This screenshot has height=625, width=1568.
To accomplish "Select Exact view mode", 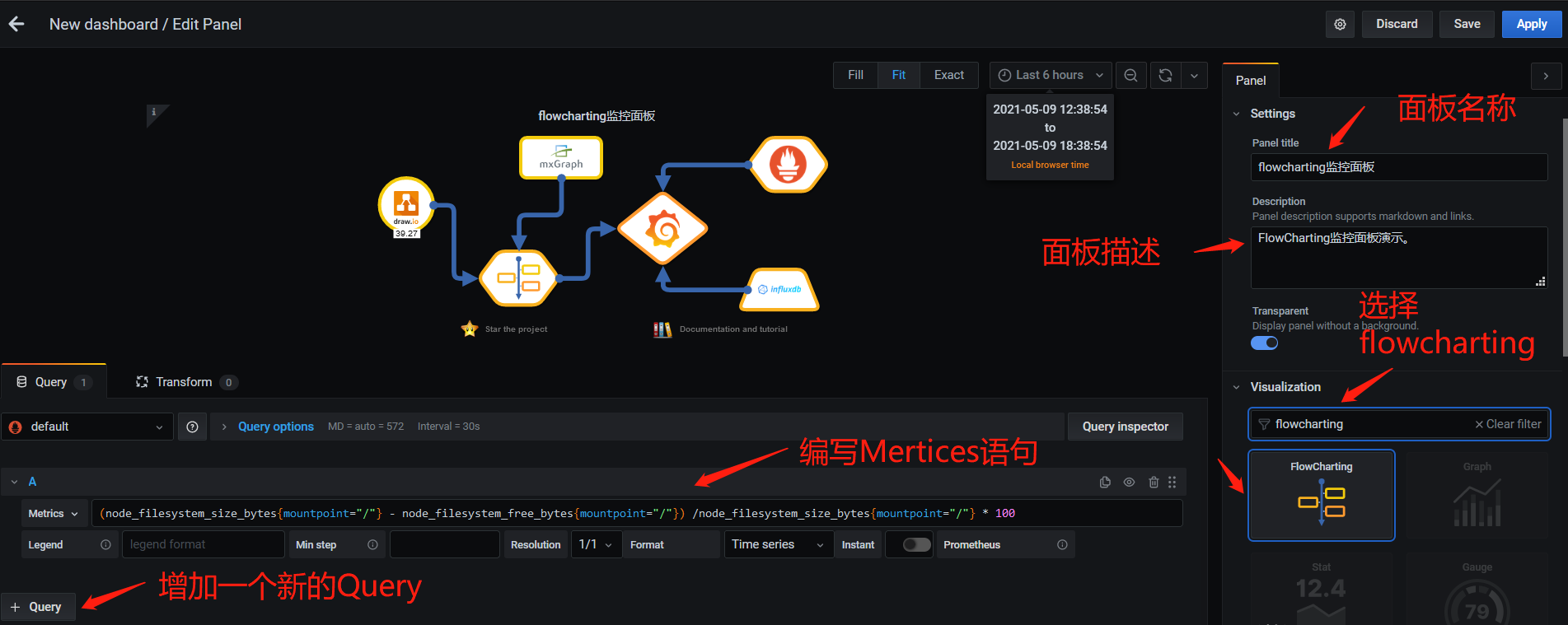I will pos(948,75).
